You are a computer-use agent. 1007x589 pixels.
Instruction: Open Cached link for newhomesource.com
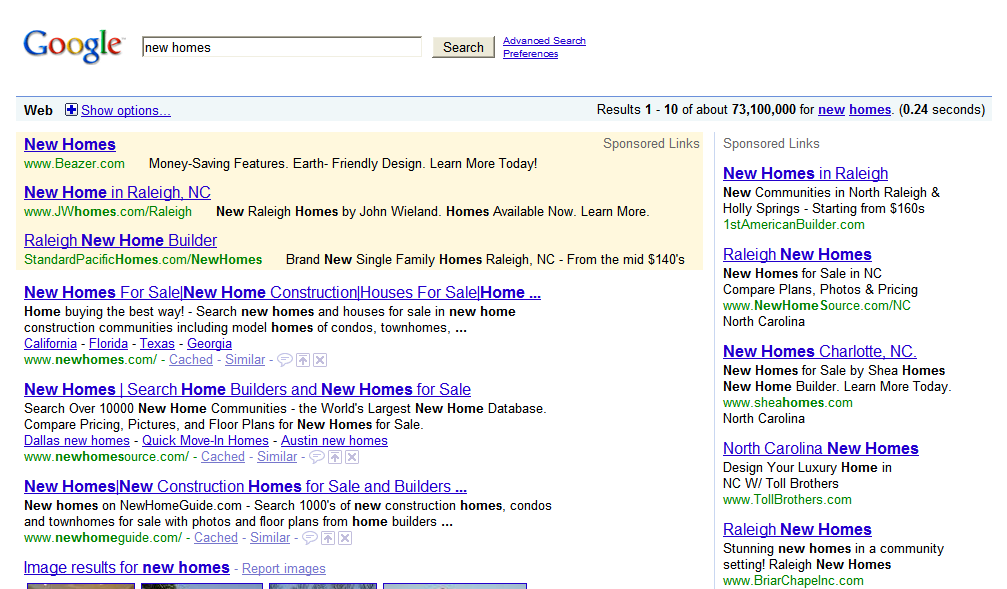pos(223,457)
